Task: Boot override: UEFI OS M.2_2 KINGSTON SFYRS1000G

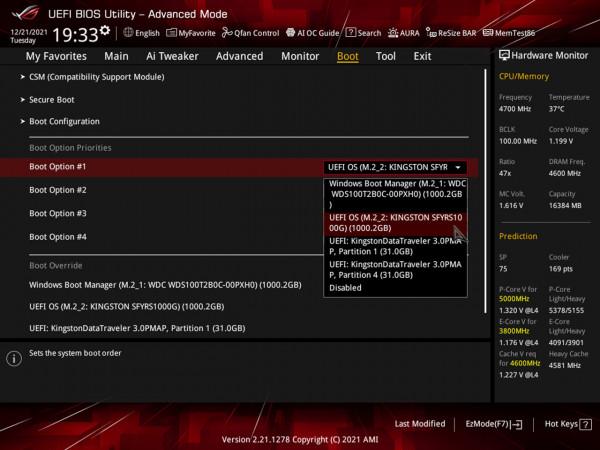Action: coord(127,307)
